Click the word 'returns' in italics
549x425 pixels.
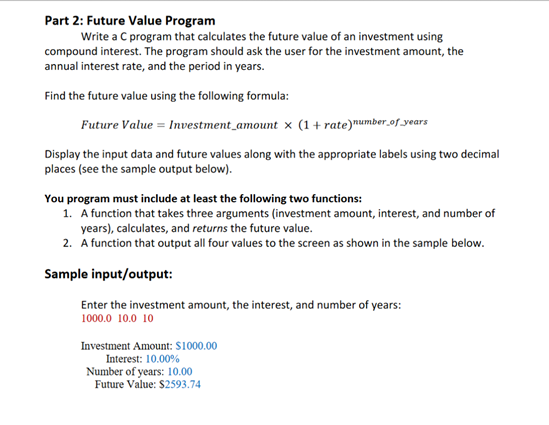pos(210,228)
